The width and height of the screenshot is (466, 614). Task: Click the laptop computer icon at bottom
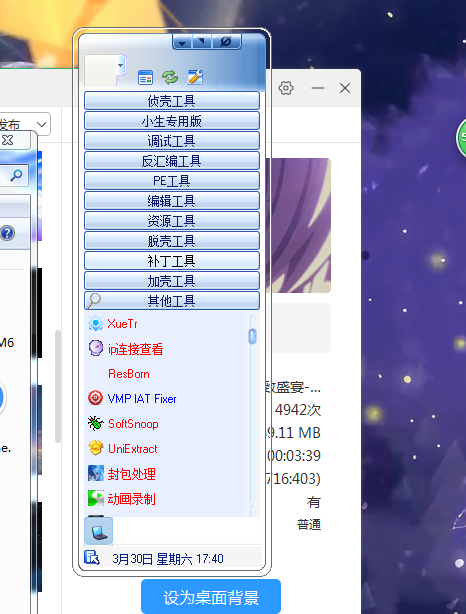pos(99,531)
